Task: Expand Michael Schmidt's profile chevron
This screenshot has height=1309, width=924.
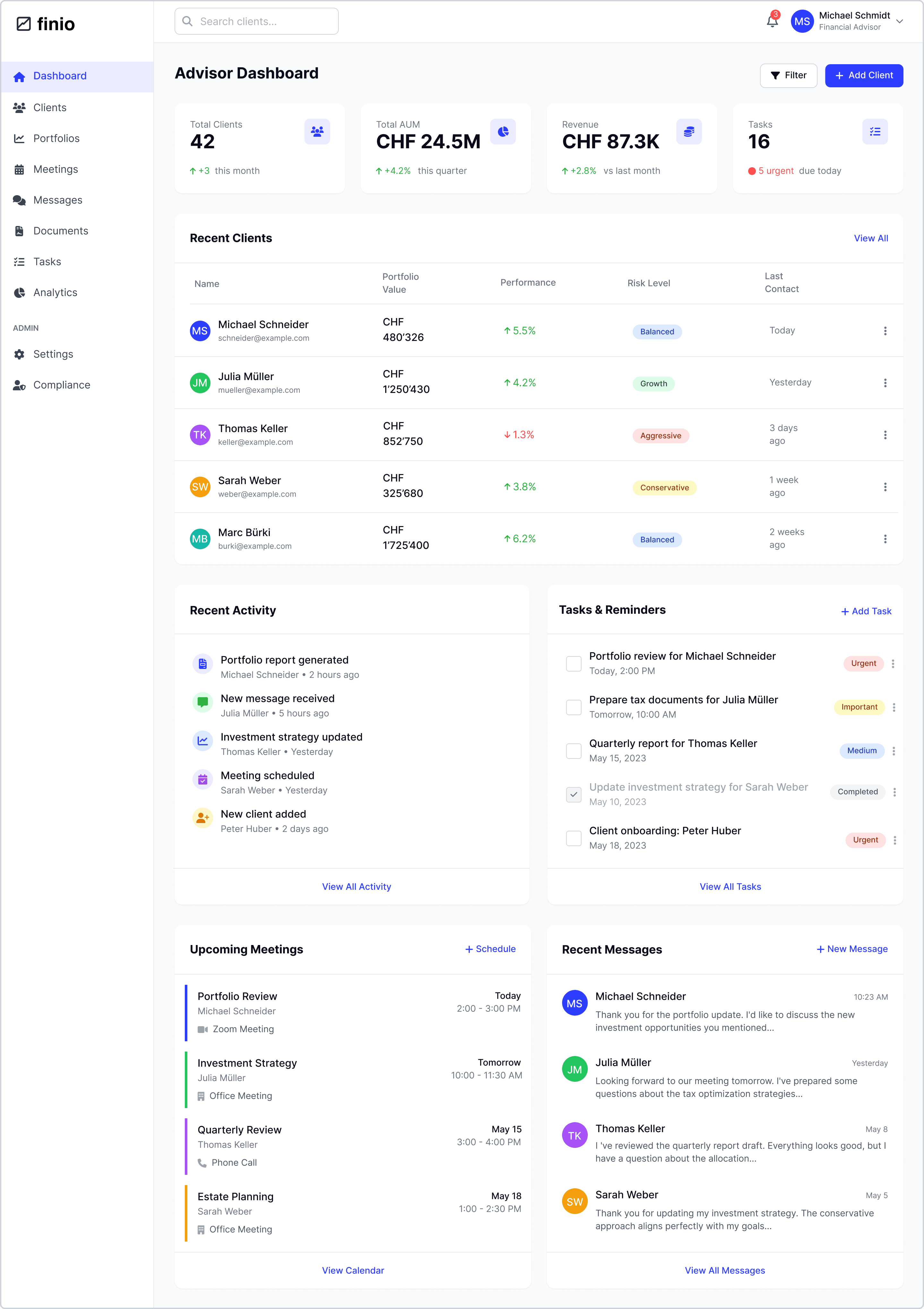Action: (900, 21)
